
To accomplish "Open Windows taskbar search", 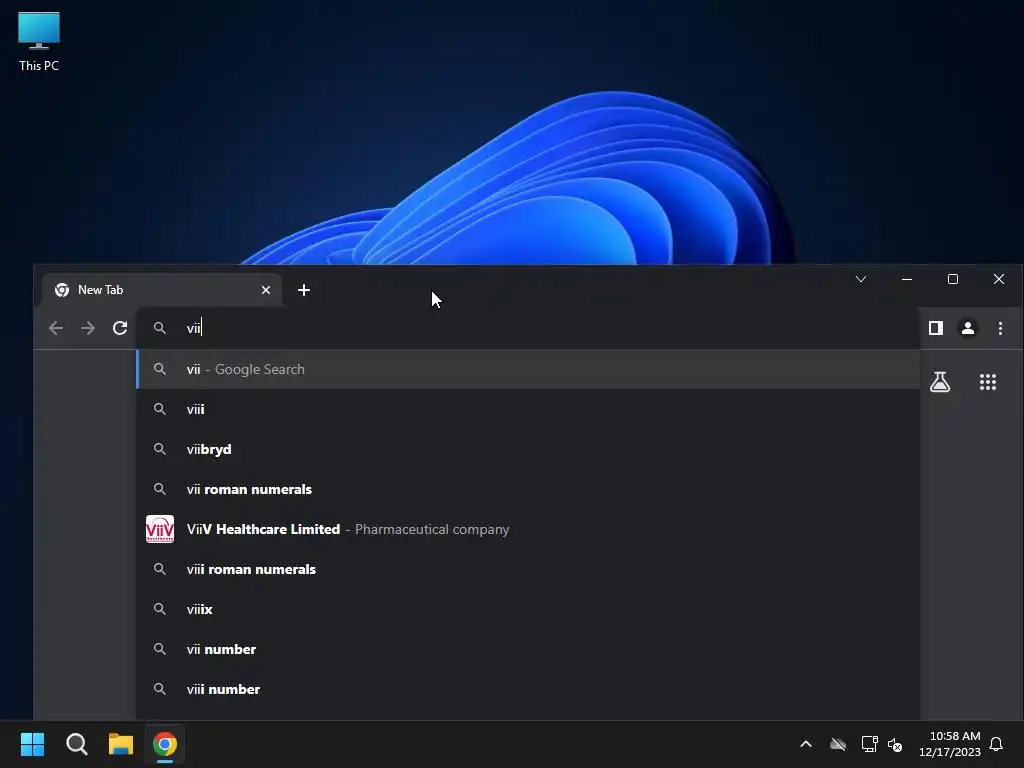I will (77, 744).
